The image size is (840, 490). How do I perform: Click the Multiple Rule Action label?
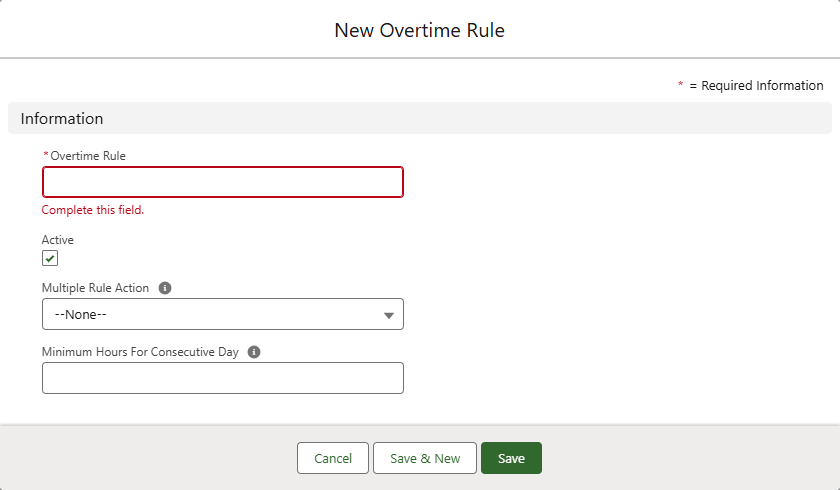click(x=95, y=288)
